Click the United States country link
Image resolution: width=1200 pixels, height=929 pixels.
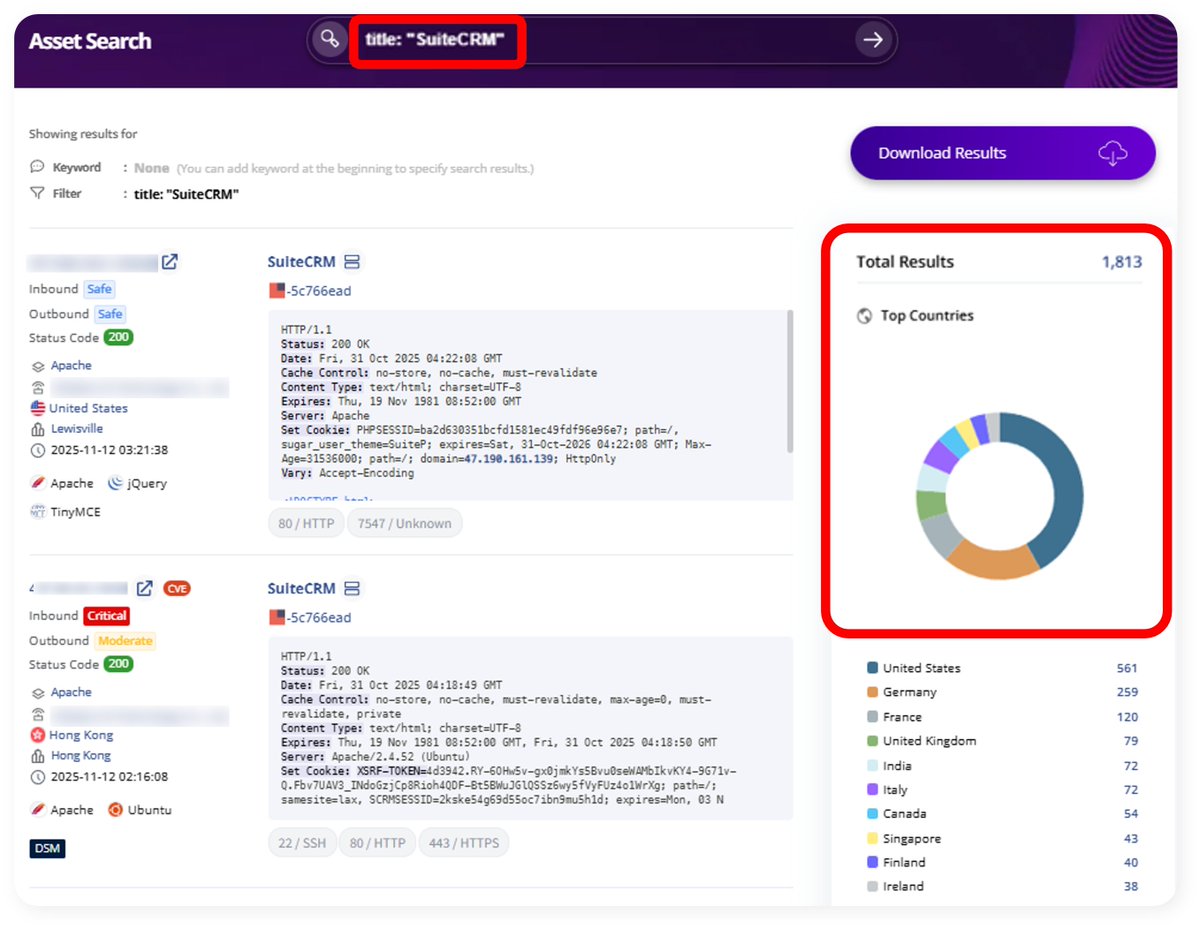88,408
